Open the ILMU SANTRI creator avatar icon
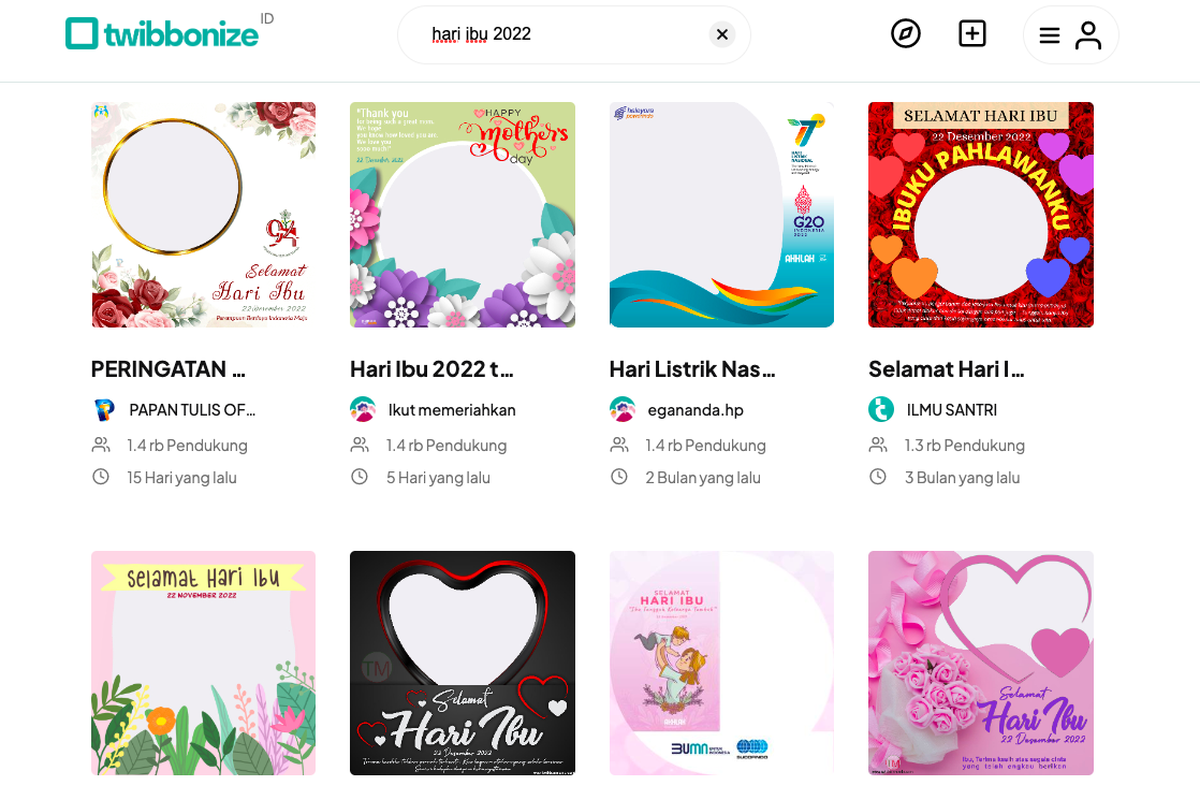The image size is (1200, 800). [x=881, y=410]
